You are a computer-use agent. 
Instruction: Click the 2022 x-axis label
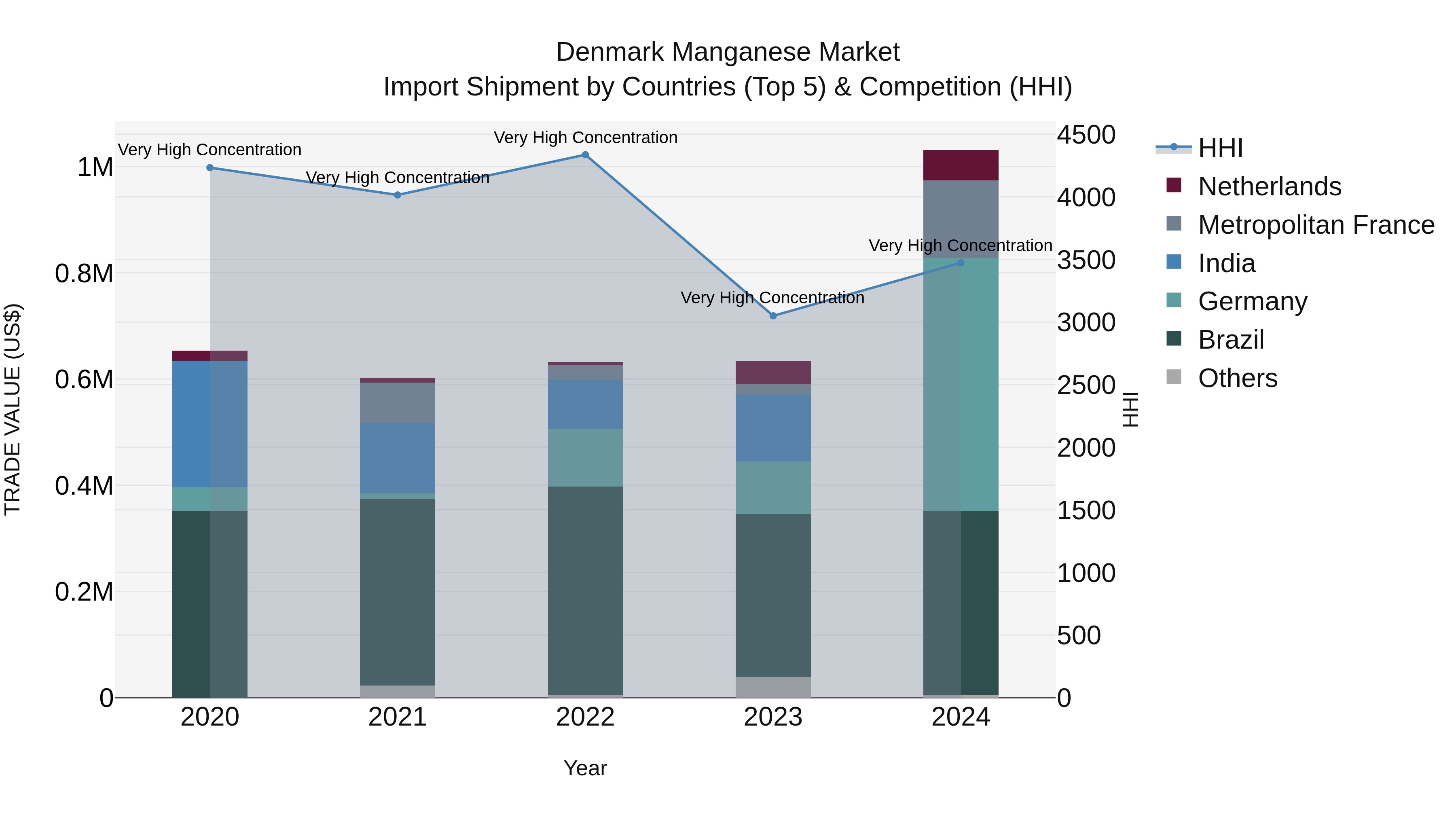[x=585, y=717]
